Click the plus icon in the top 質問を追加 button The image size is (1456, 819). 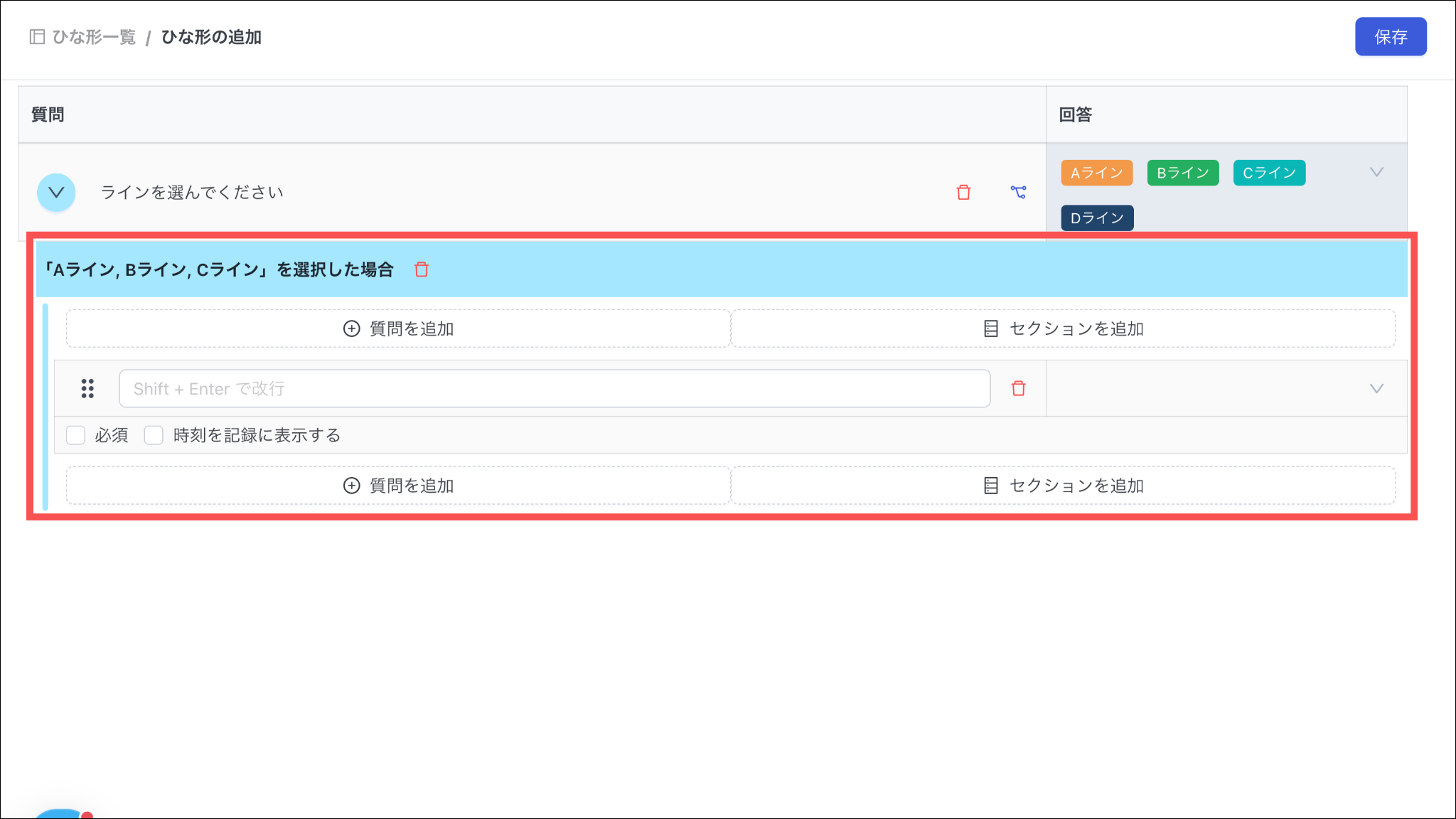click(351, 328)
